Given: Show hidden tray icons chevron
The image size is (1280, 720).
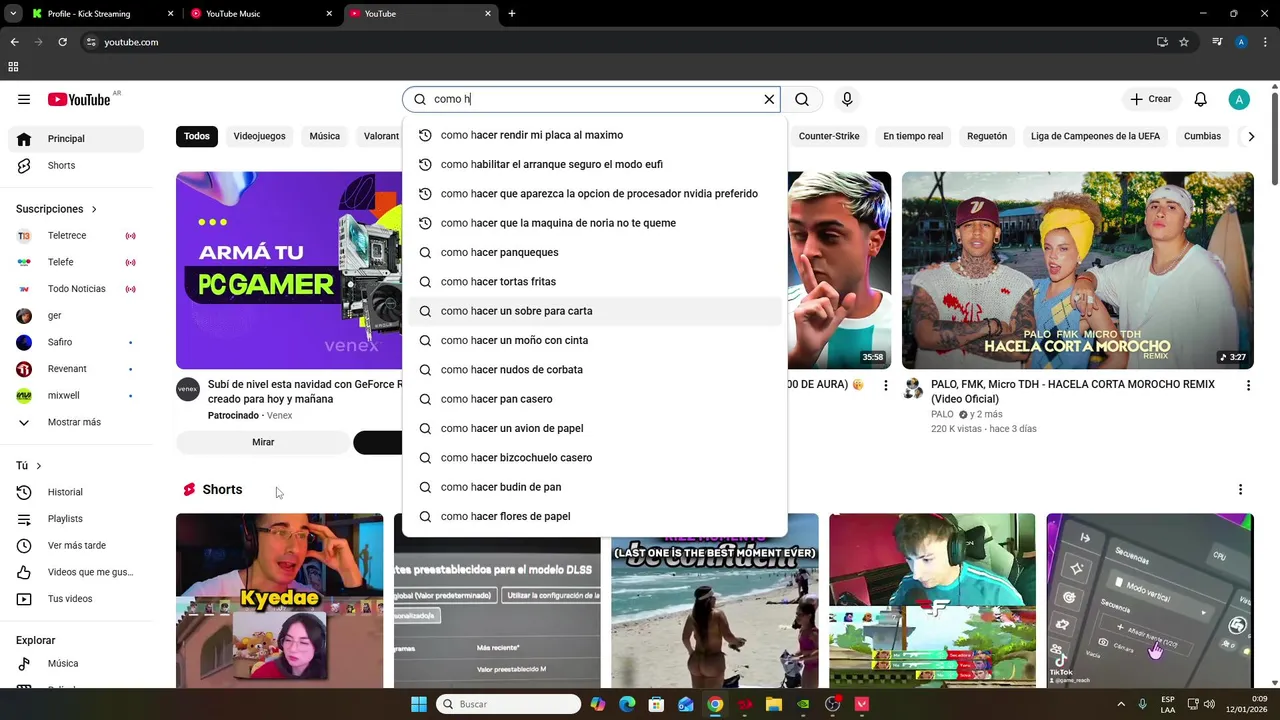Looking at the screenshot, I should [1120, 704].
